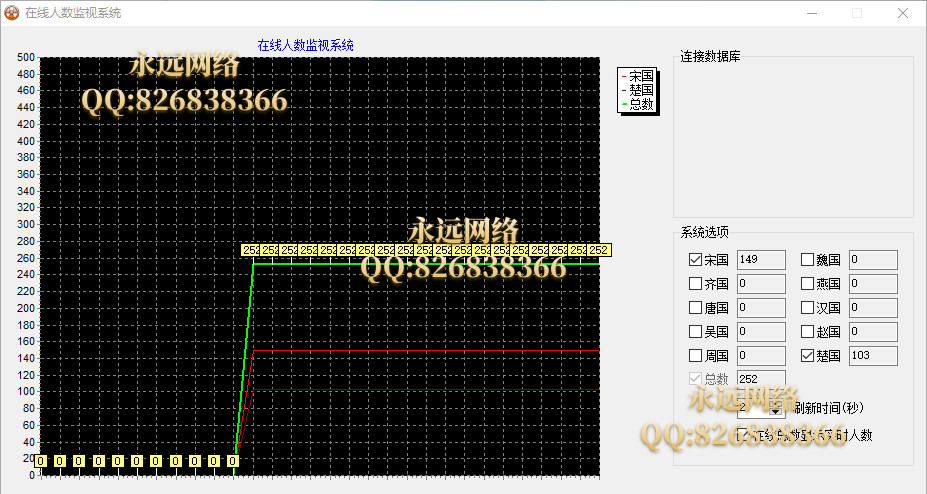Uncheck the 宋国 checkbox
This screenshot has height=494, width=927.
(x=696, y=260)
